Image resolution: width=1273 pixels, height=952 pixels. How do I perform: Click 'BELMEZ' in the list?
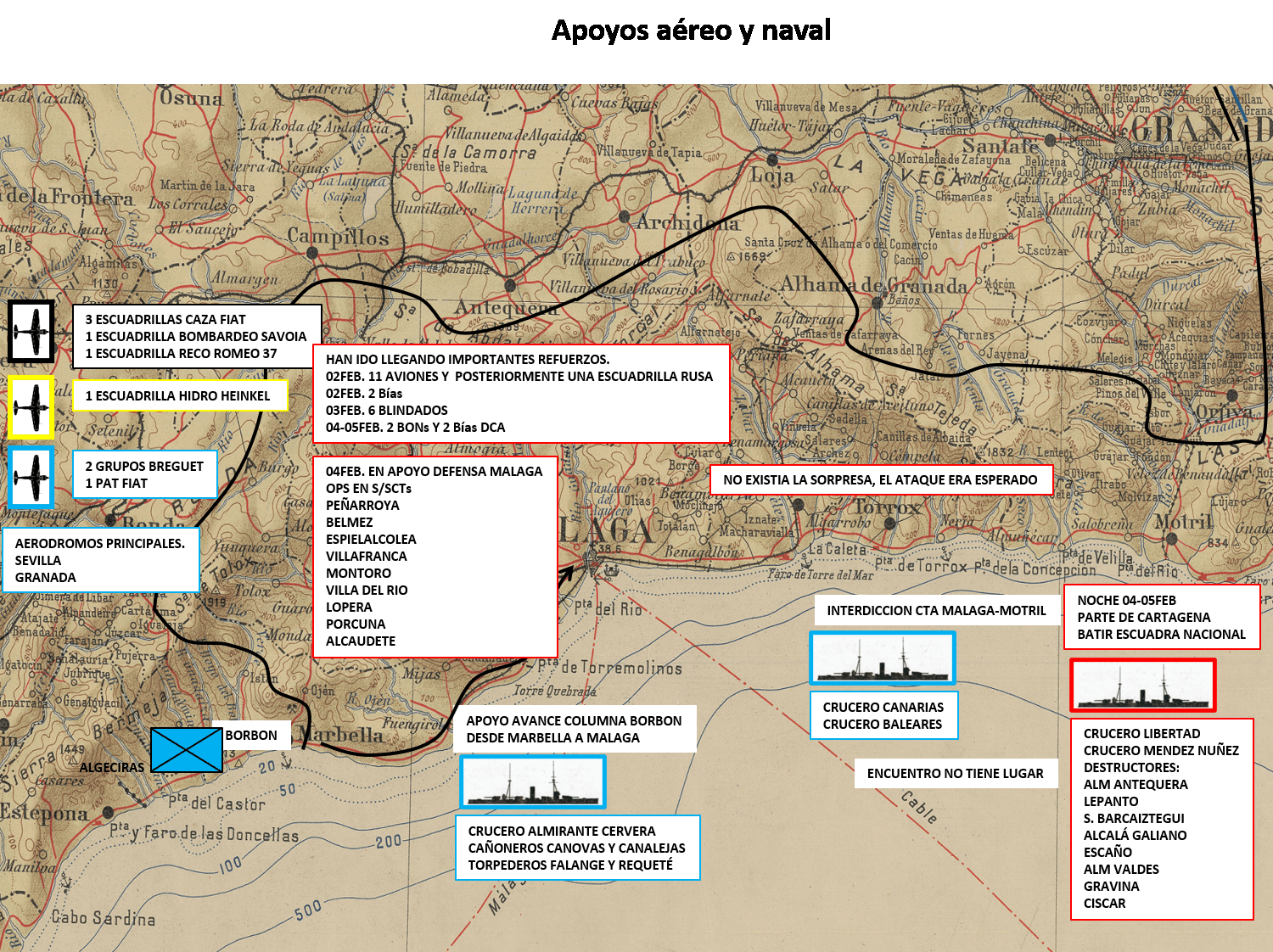tap(350, 523)
